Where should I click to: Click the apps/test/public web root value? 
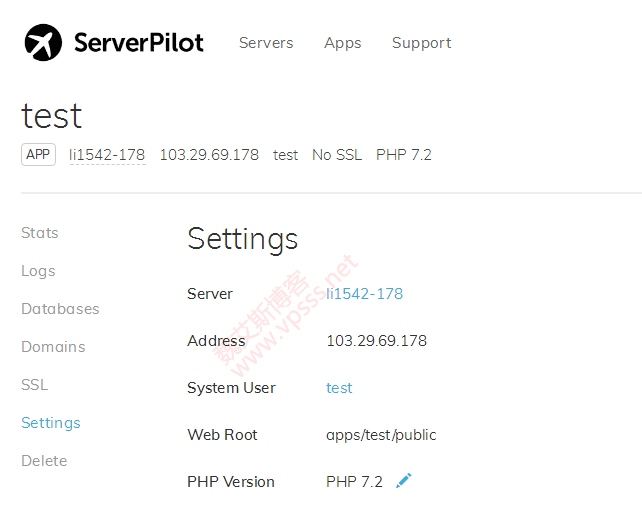click(381, 435)
